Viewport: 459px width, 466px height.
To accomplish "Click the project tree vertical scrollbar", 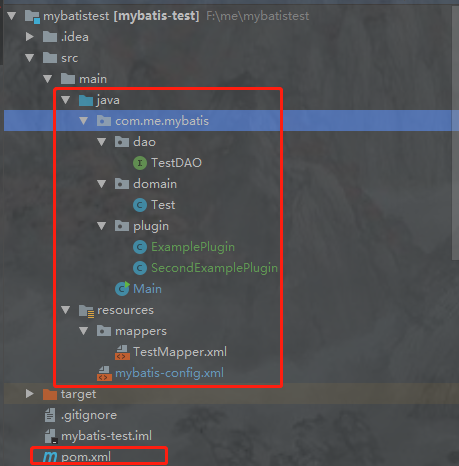I will coord(455,133).
